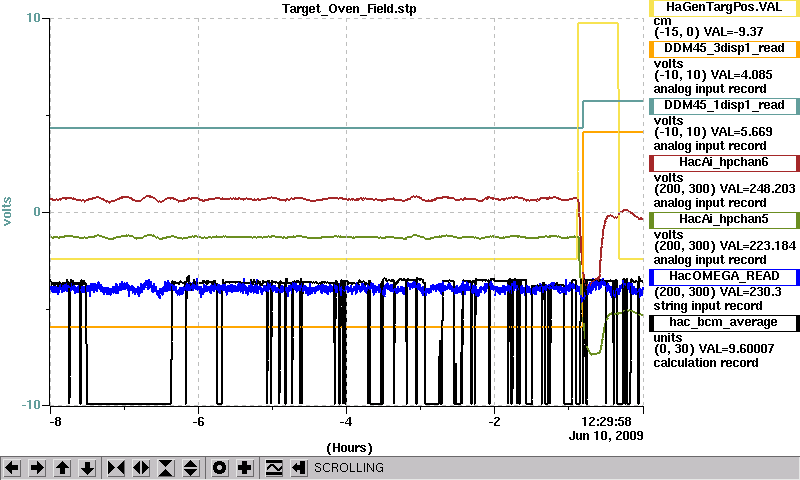Click 'calculation record' under hac_bcm_average
Screen dimensions: 800x480
706,363
